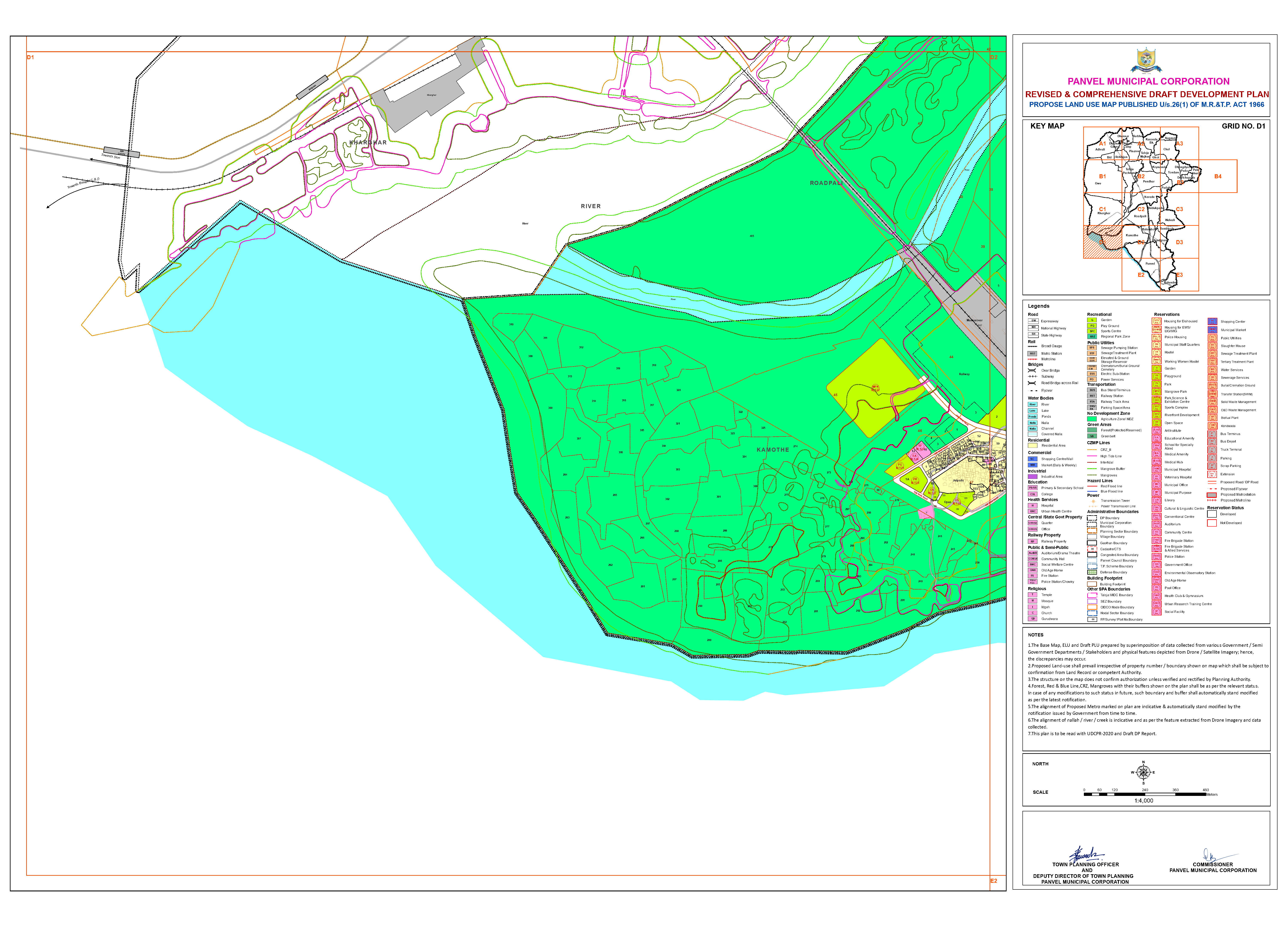Select the Sewage Treatment Plant icon in Public Utilities
This screenshot has width=1288, height=927.
point(1092,353)
